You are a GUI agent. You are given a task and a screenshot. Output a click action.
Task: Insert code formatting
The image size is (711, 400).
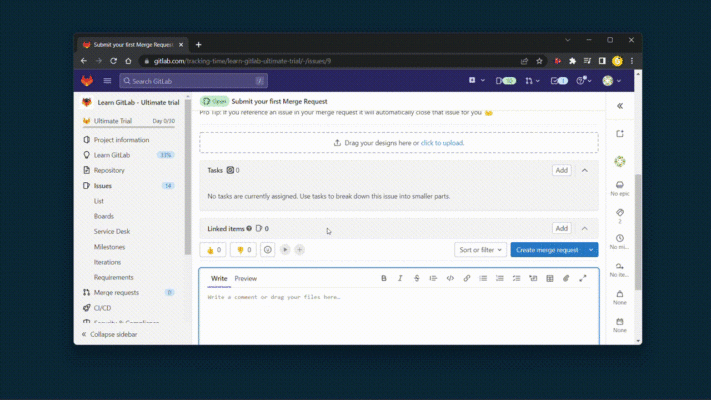pyautogui.click(x=450, y=278)
